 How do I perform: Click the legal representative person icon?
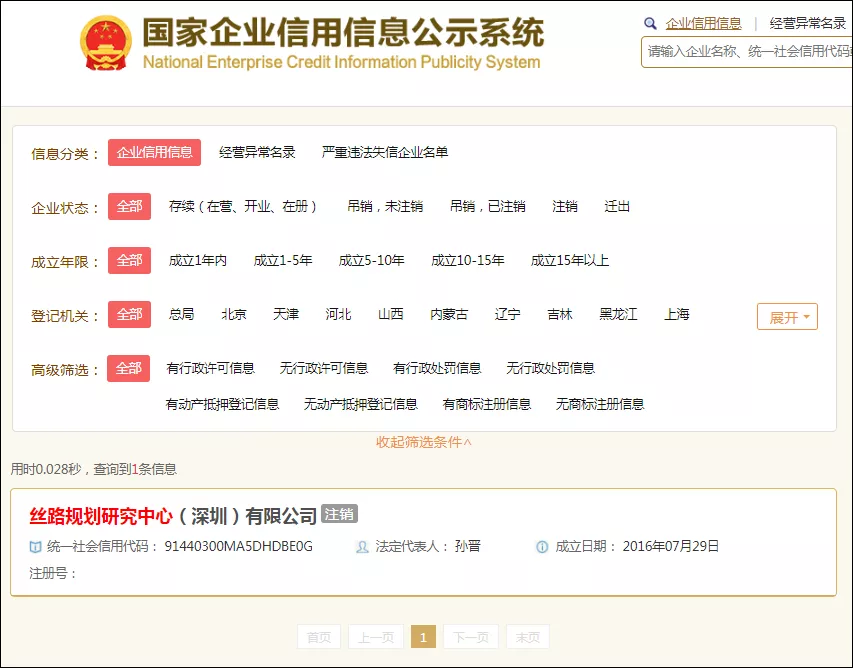click(362, 547)
